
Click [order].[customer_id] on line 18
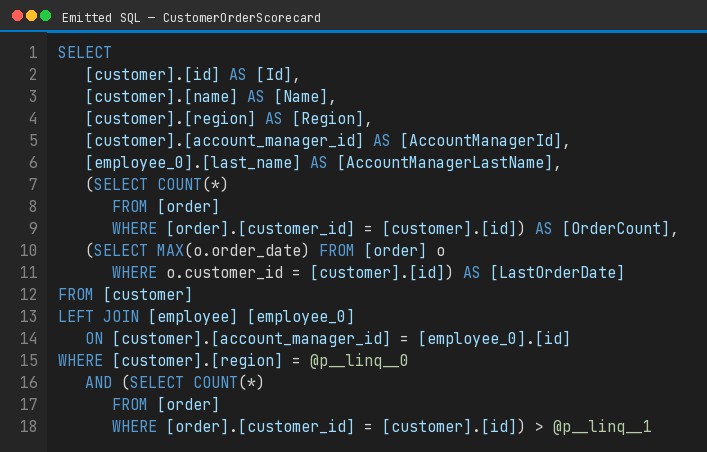(x=260, y=427)
